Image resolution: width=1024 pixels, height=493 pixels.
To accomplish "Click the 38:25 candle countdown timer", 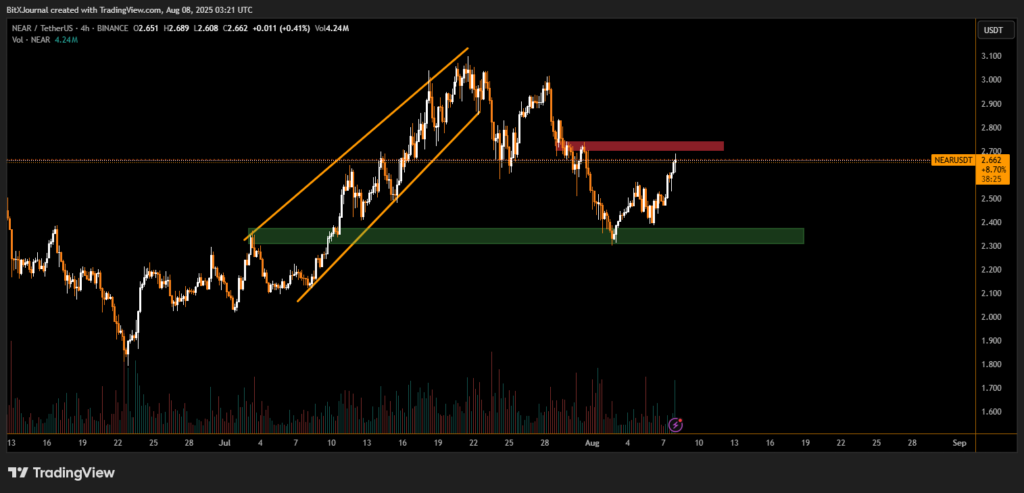I will pyautogui.click(x=992, y=181).
